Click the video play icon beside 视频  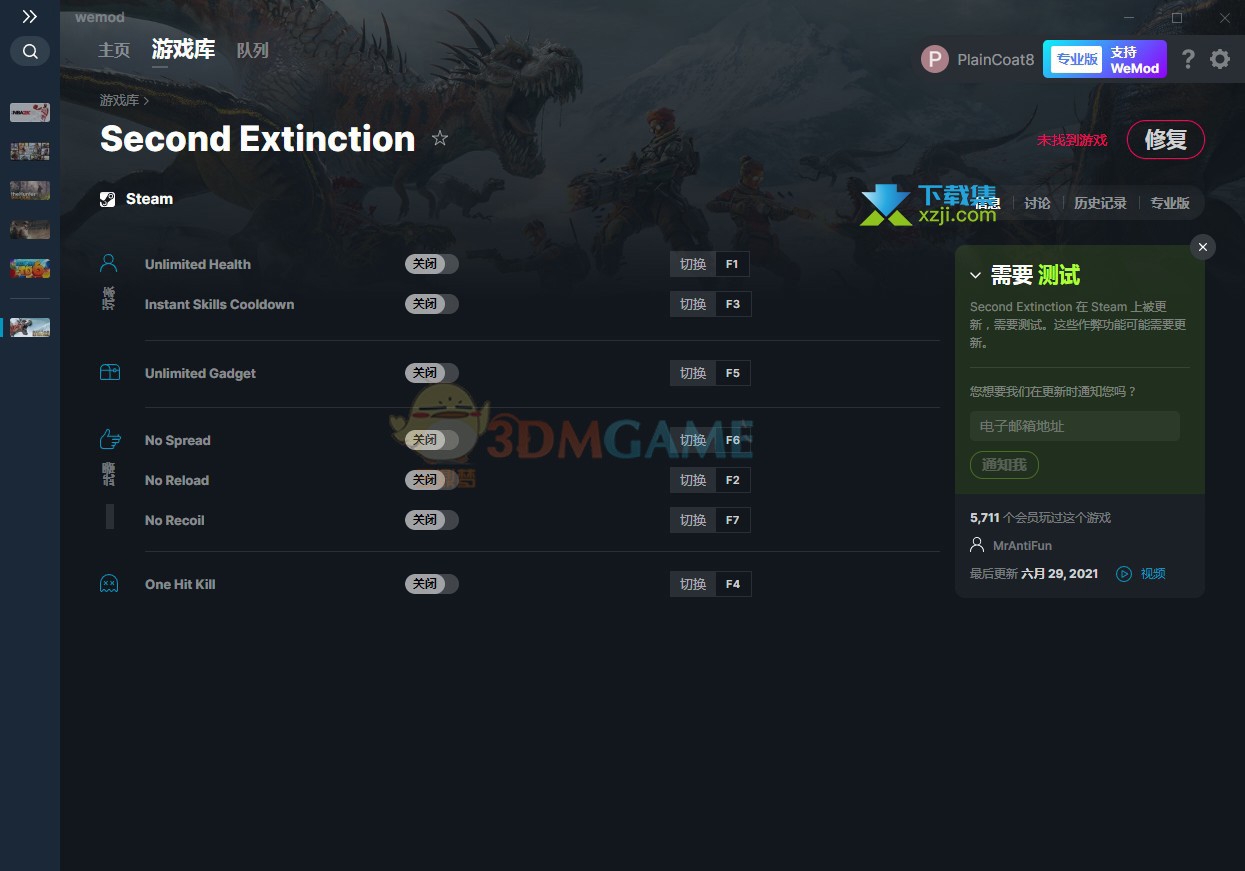point(1124,574)
